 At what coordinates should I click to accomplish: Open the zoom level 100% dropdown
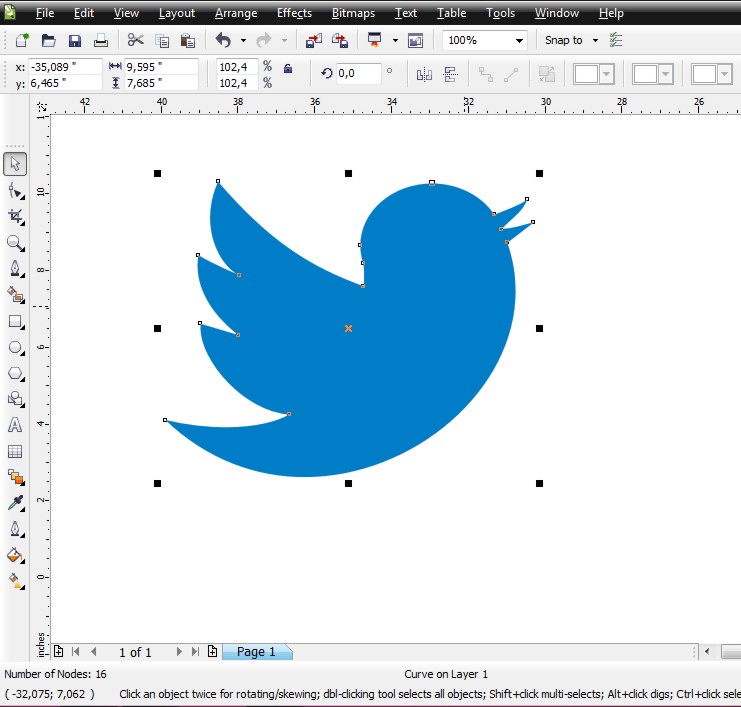(x=519, y=41)
